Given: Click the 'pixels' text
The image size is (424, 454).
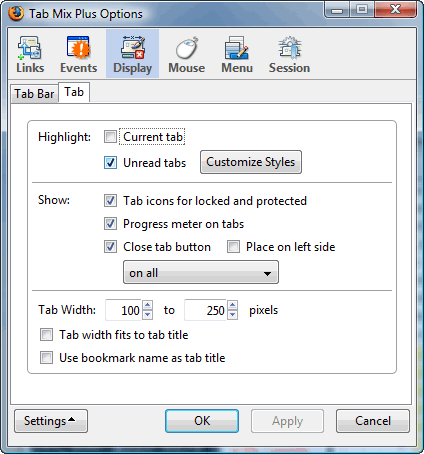Looking at the screenshot, I should [263, 310].
